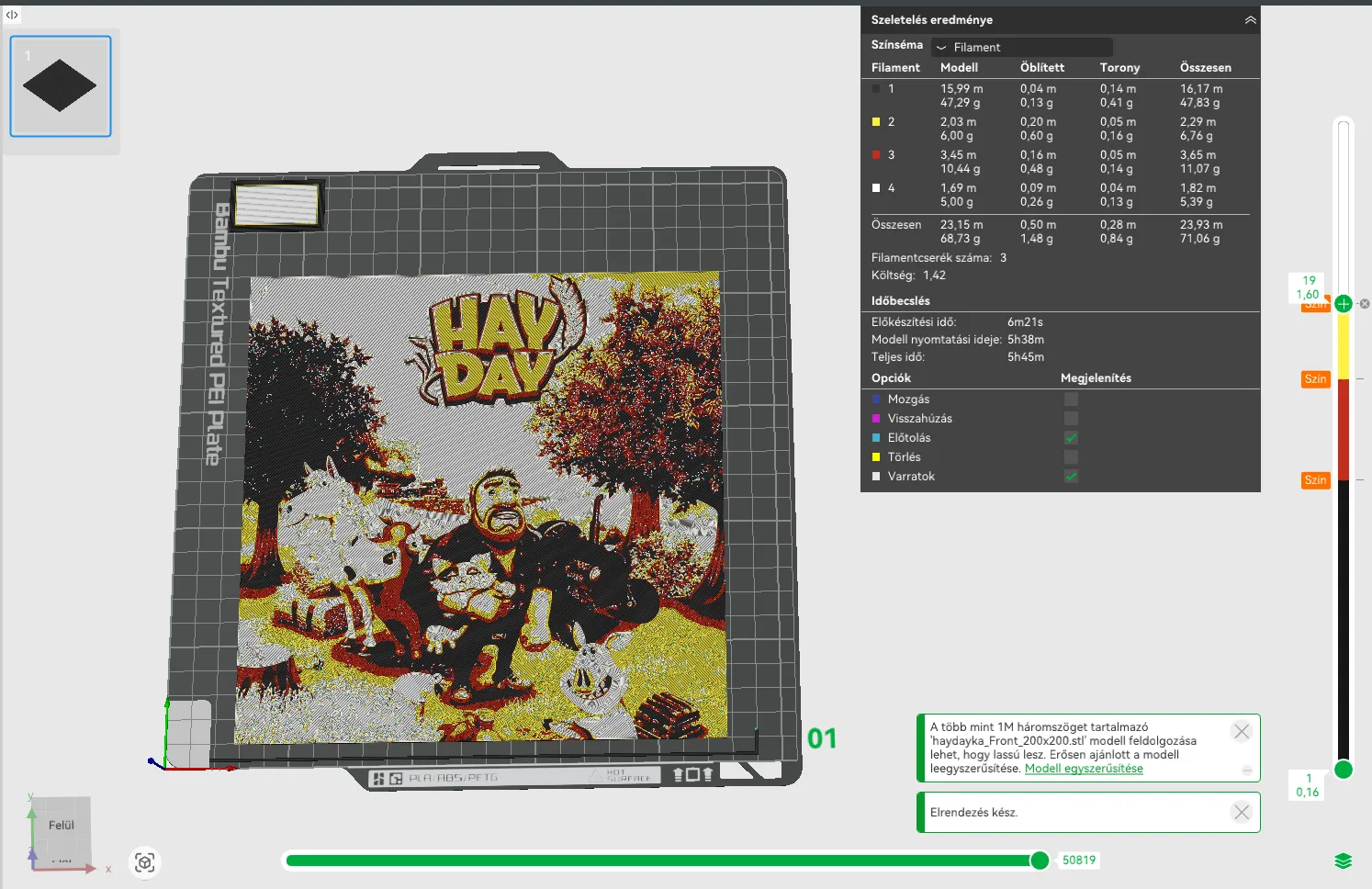Click the layers stack icon at bottom right
Screen dimensions: 1372x889
coord(1343,861)
